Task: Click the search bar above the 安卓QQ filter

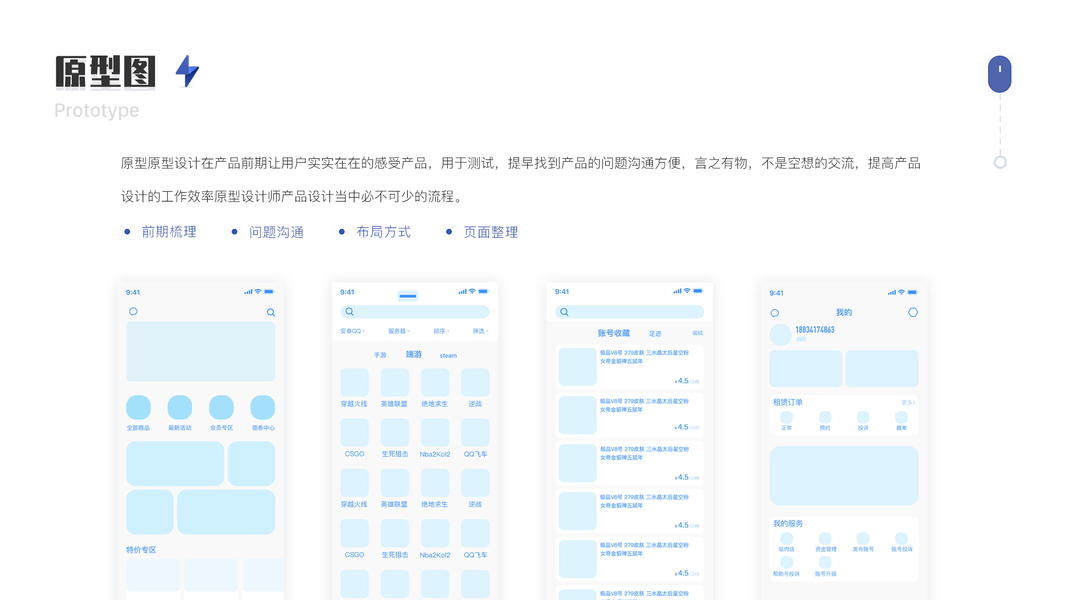Action: click(x=414, y=312)
